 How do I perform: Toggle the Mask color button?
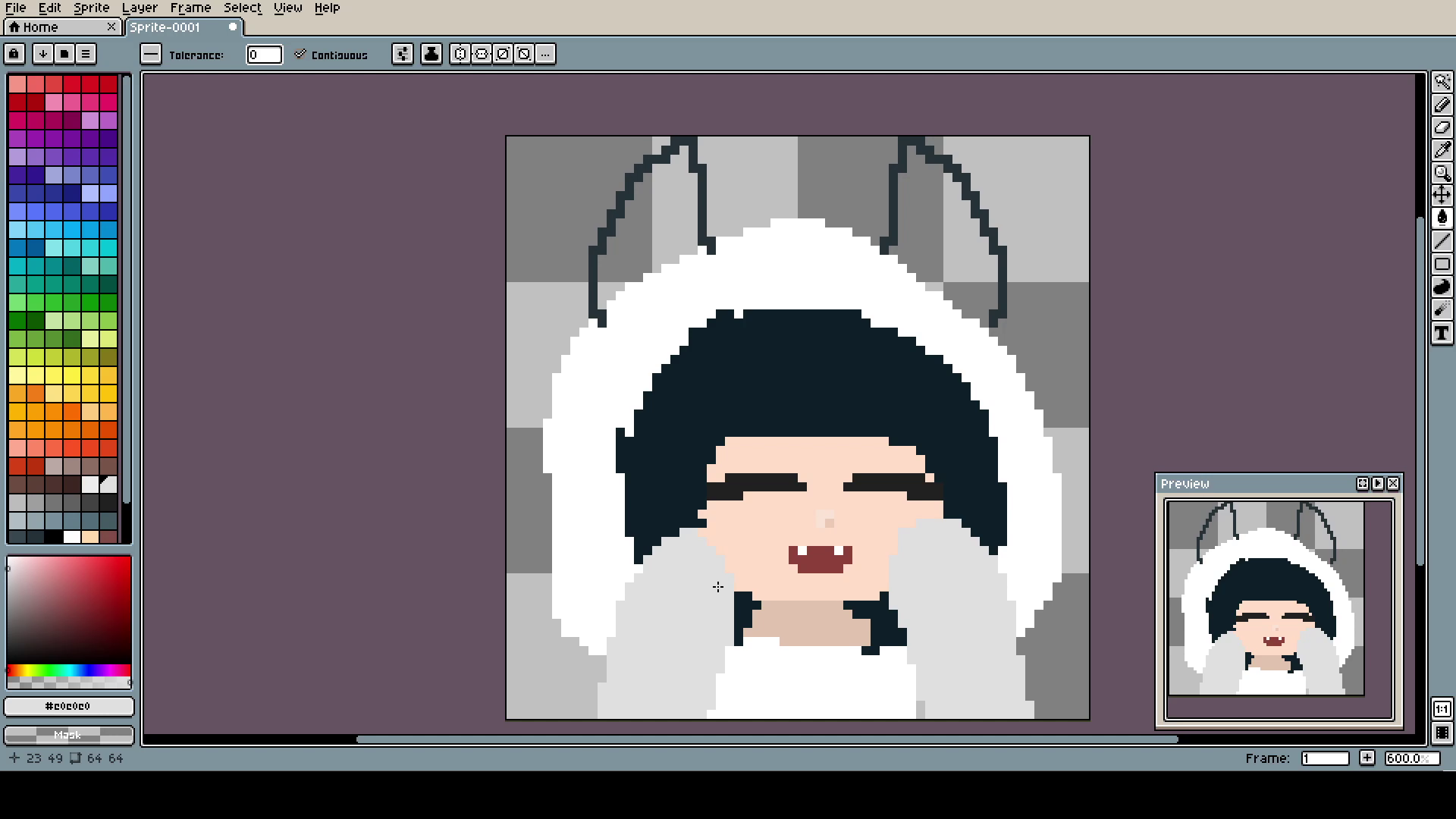(68, 735)
